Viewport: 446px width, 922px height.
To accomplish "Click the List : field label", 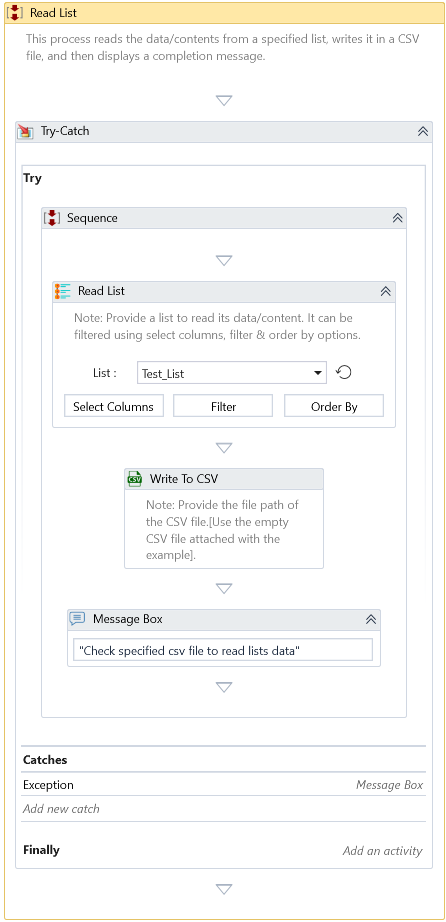I will [x=105, y=373].
